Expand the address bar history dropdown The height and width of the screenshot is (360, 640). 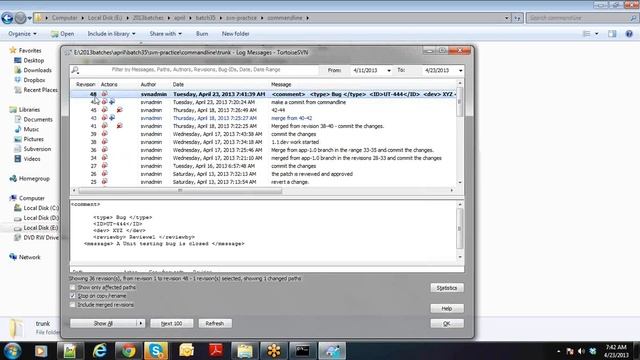tap(506, 18)
